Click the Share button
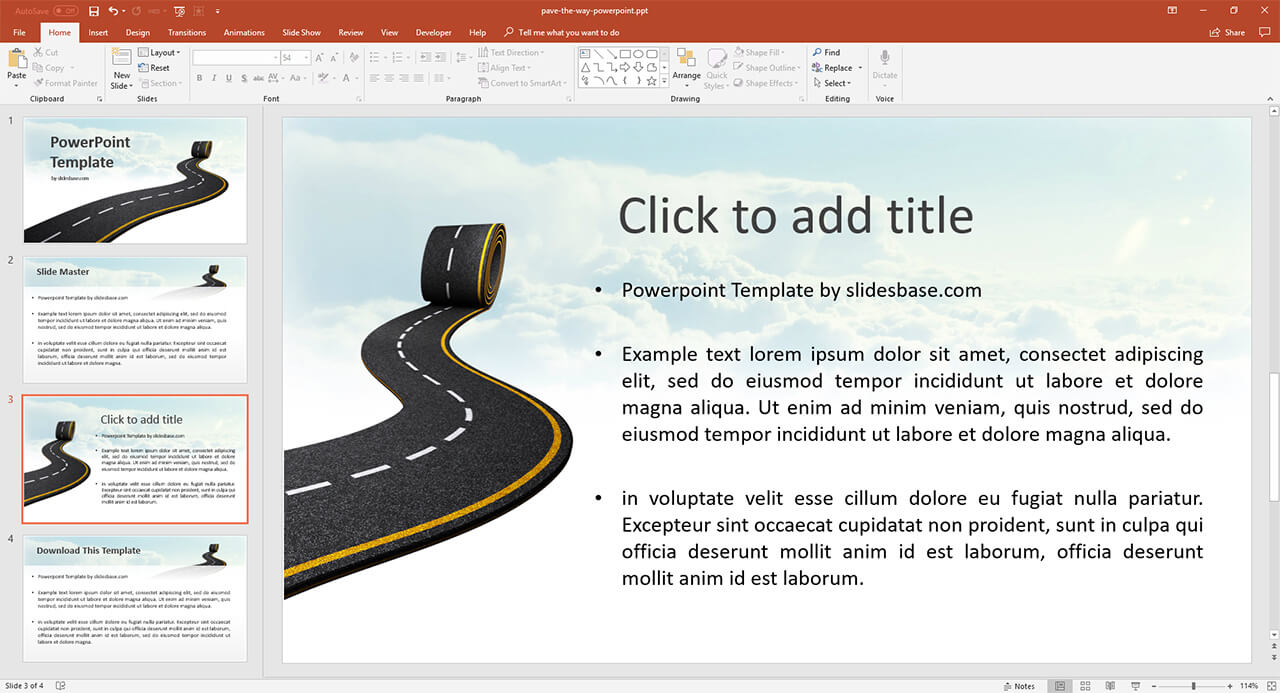 coord(1228,32)
